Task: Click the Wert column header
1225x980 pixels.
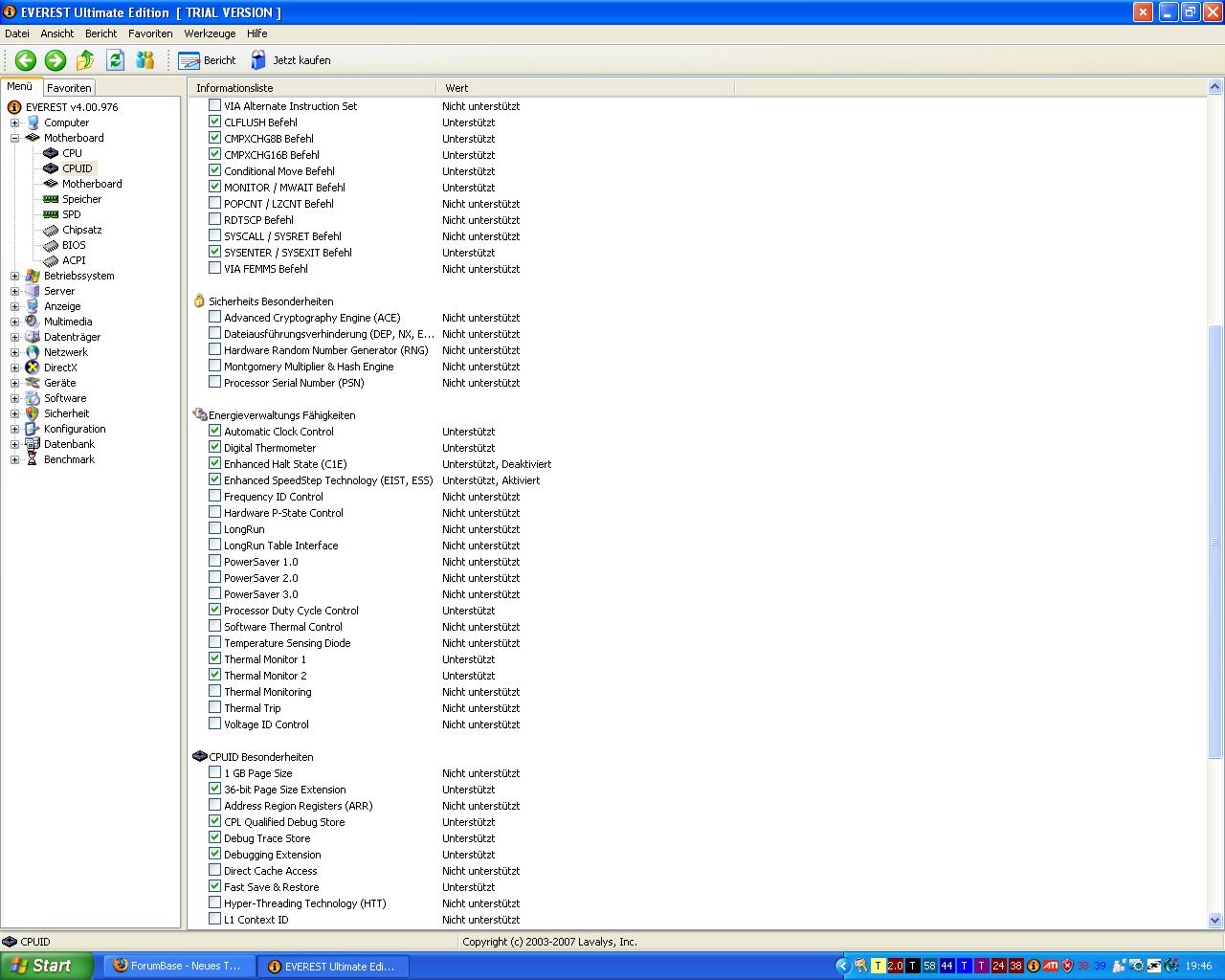Action: (585, 88)
